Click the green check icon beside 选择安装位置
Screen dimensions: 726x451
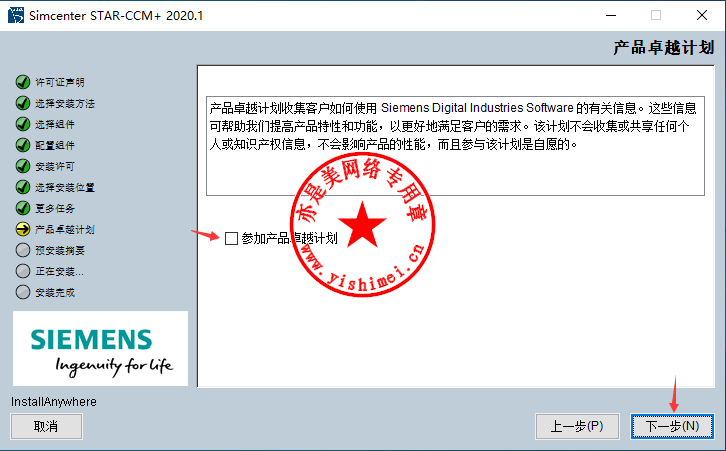coord(23,187)
